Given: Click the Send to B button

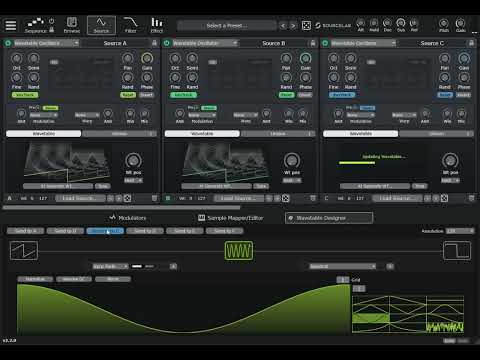Looking at the screenshot, I should (x=65, y=231).
